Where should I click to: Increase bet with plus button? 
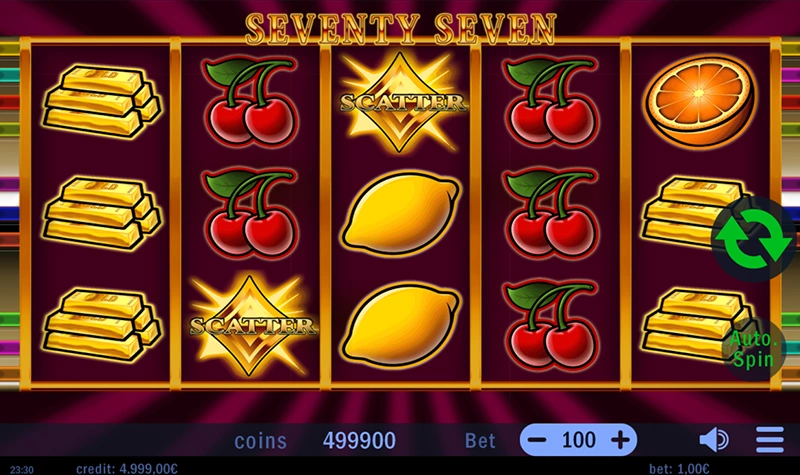click(620, 440)
